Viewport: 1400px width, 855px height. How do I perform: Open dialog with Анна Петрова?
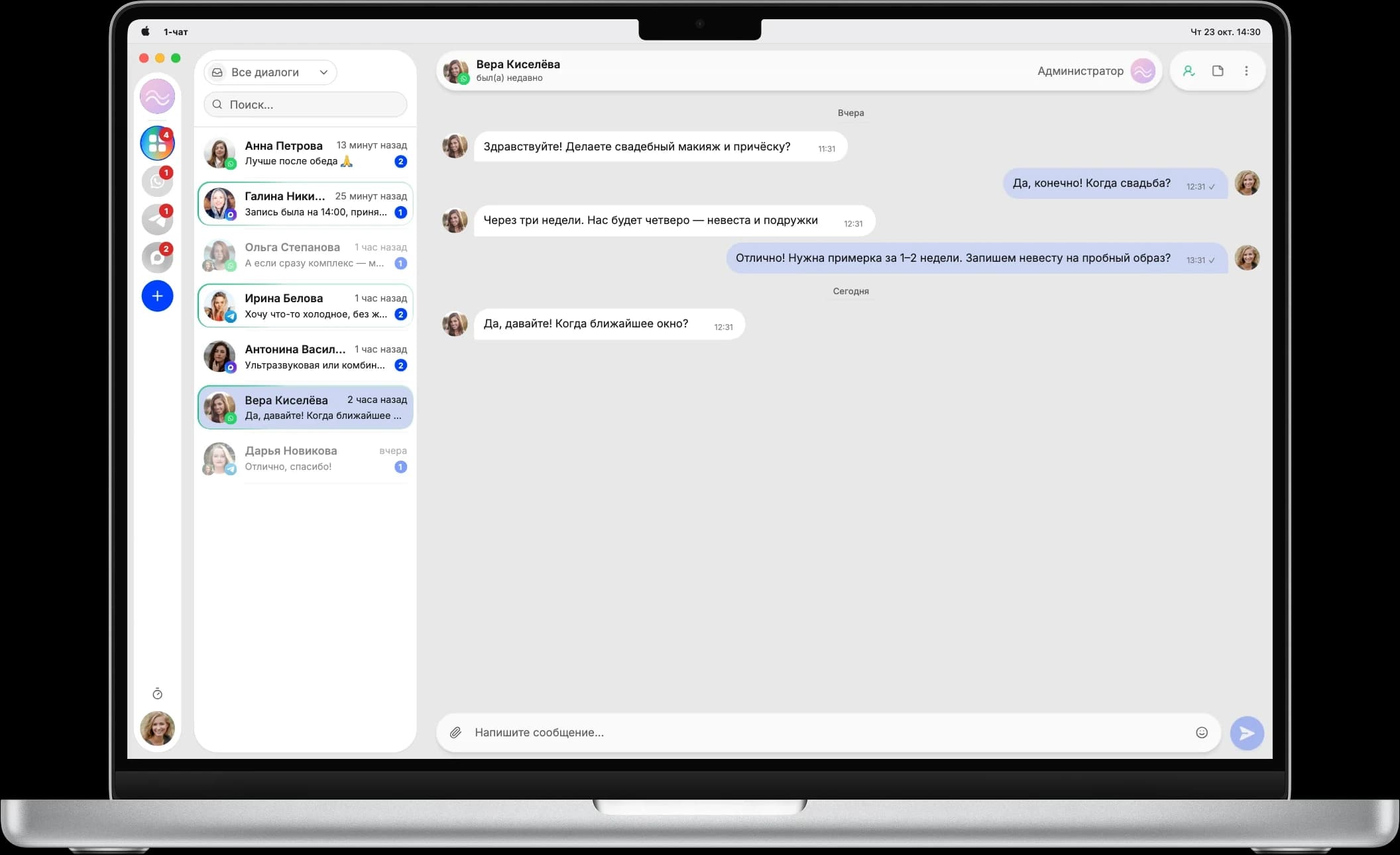click(x=306, y=153)
